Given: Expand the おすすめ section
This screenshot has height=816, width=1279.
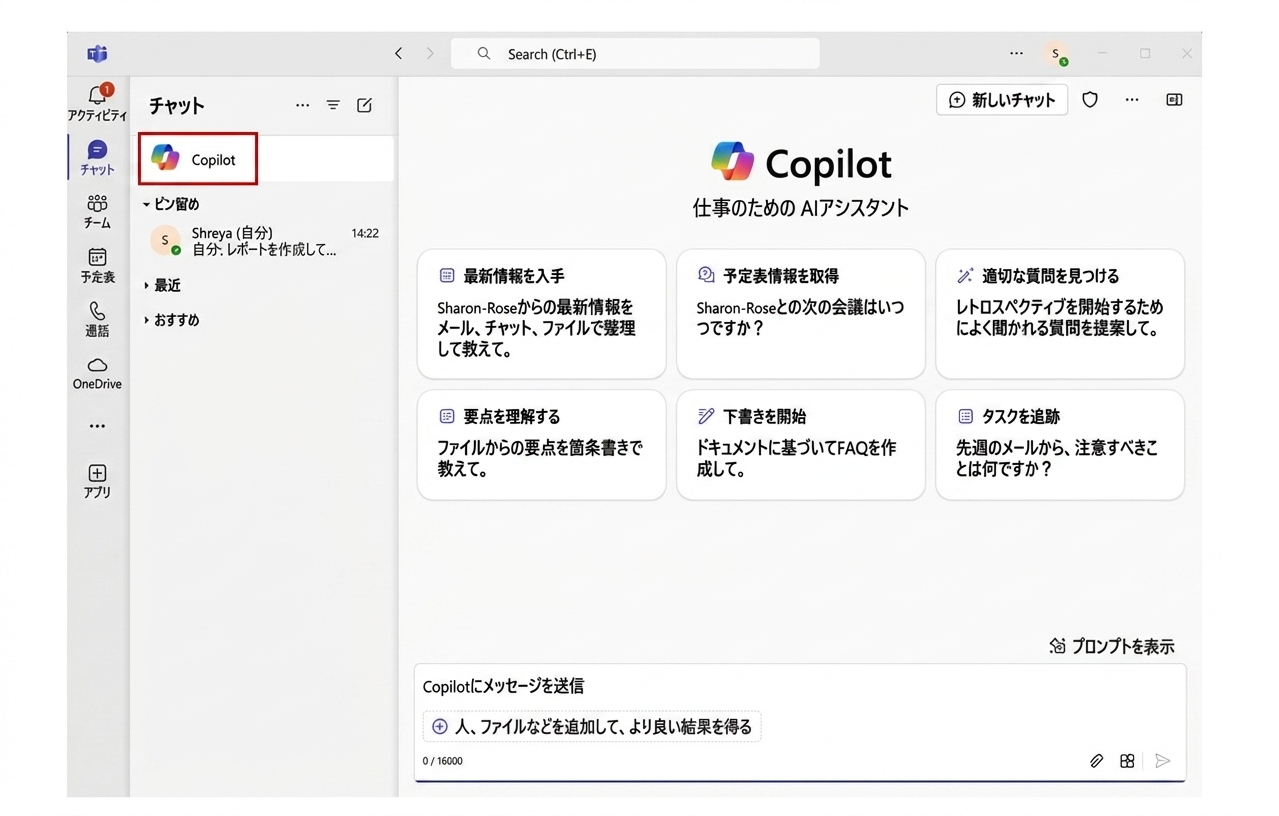Looking at the screenshot, I should pyautogui.click(x=171, y=320).
